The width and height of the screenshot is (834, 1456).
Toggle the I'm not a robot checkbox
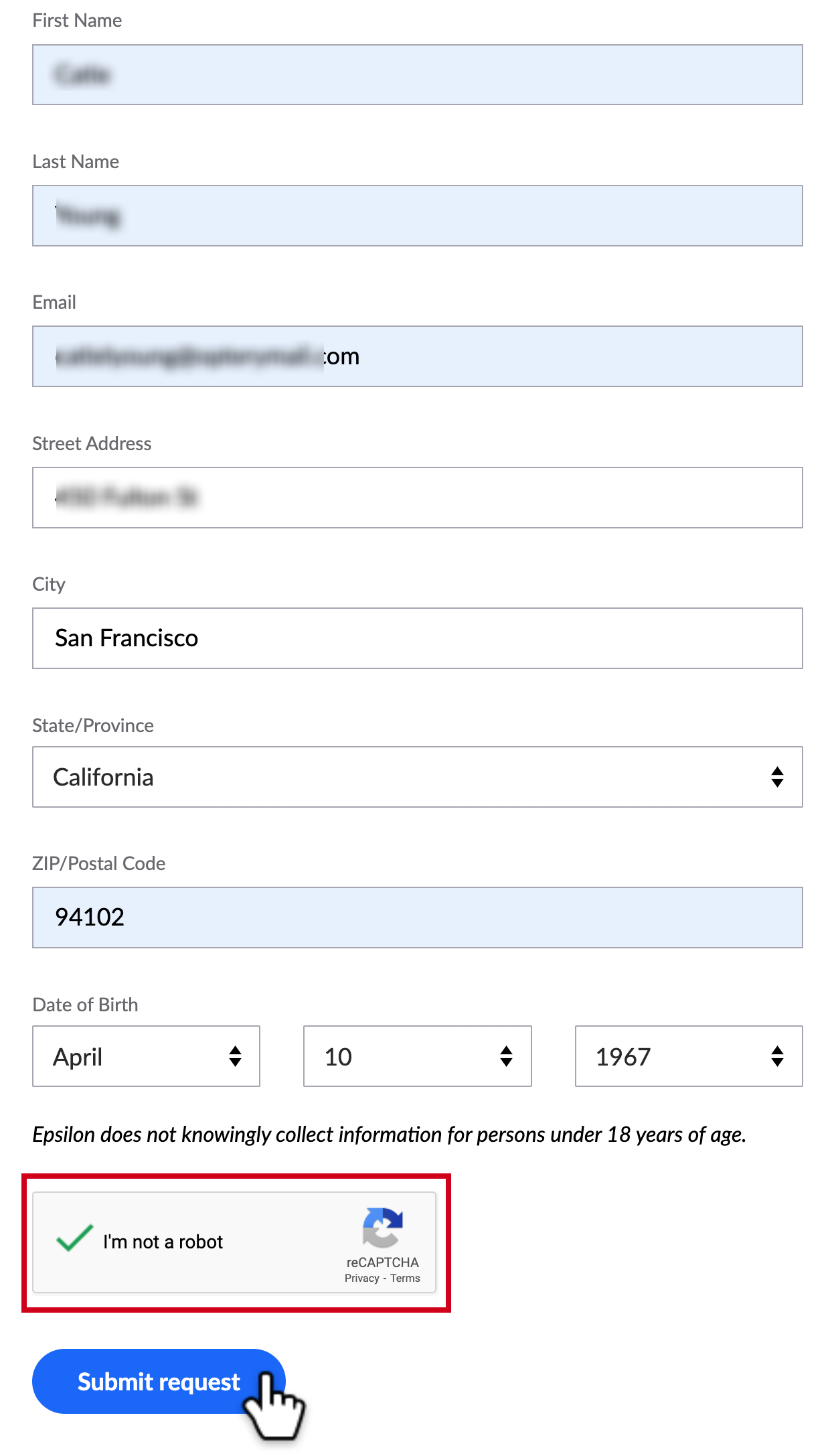click(x=74, y=1239)
